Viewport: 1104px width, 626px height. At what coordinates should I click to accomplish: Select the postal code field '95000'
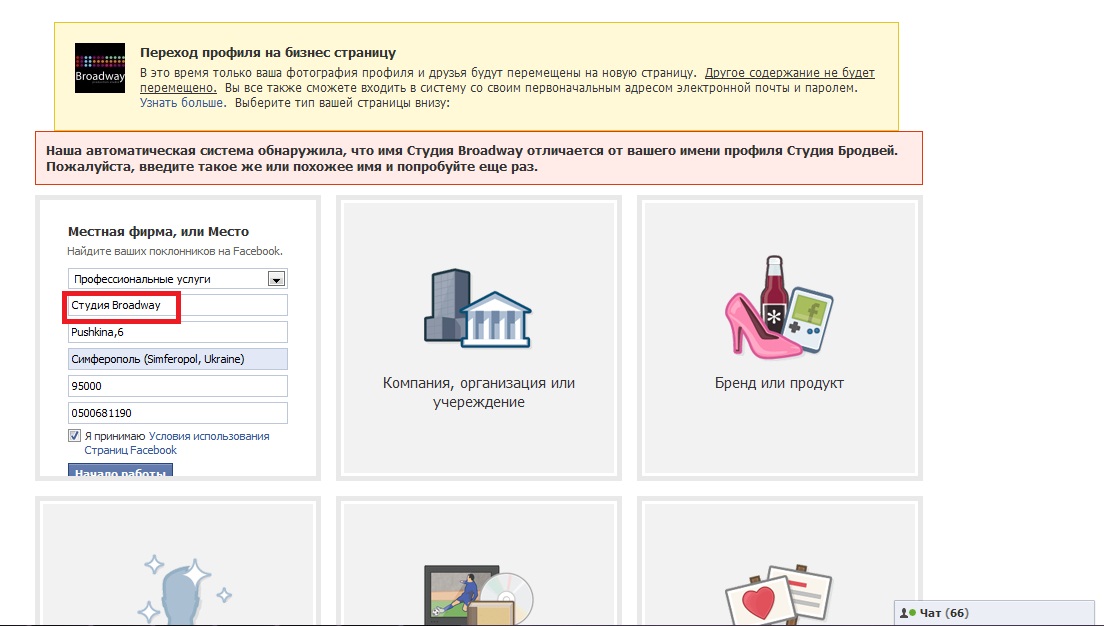click(178, 386)
